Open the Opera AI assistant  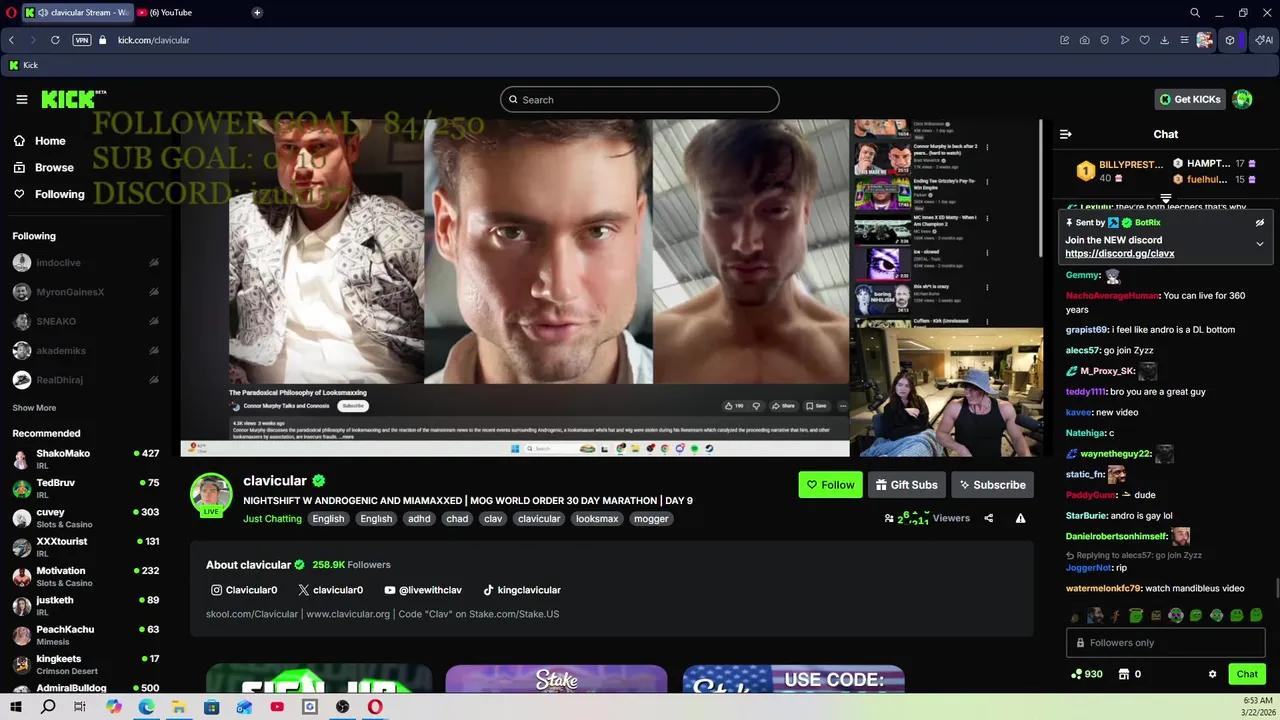pos(1264,40)
